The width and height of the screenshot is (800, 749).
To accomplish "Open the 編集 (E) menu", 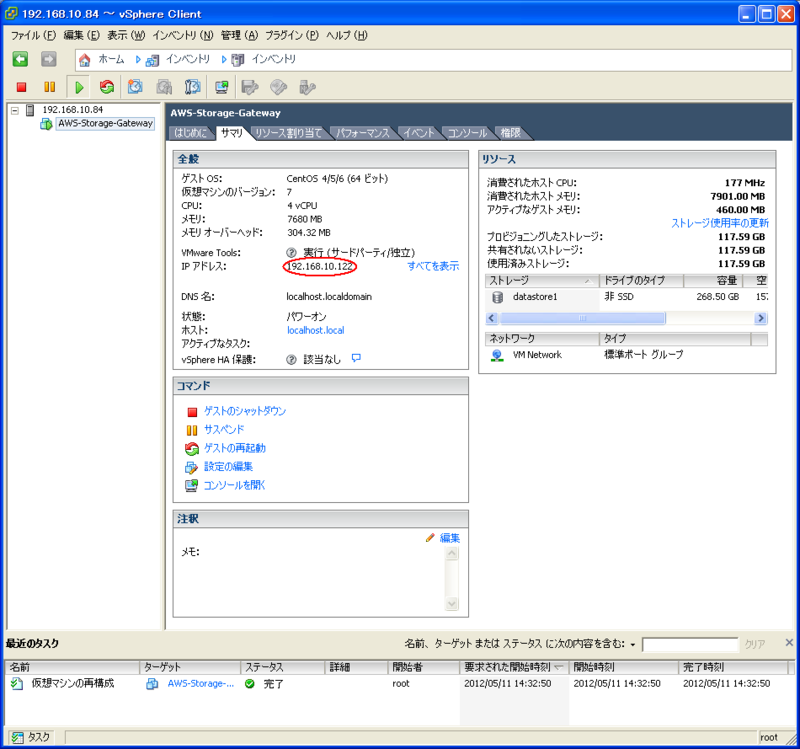I will tap(82, 35).
